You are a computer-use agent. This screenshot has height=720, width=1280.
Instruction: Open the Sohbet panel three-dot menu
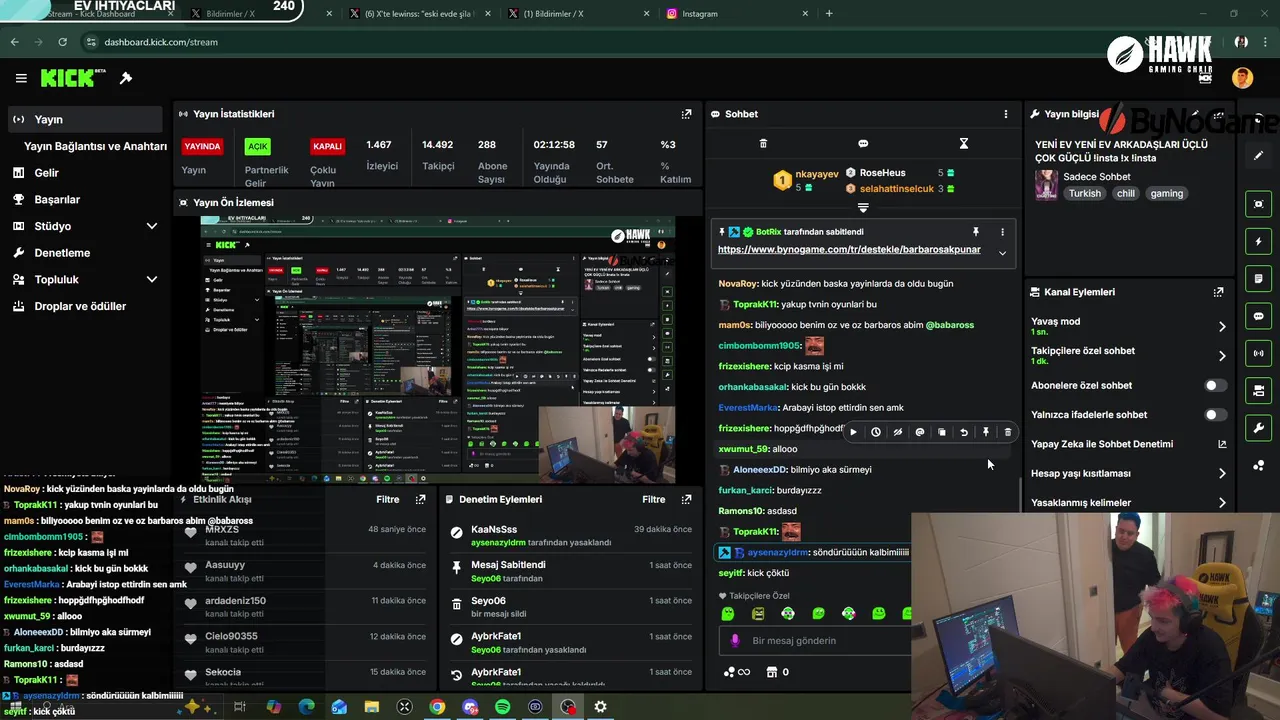pos(1006,114)
